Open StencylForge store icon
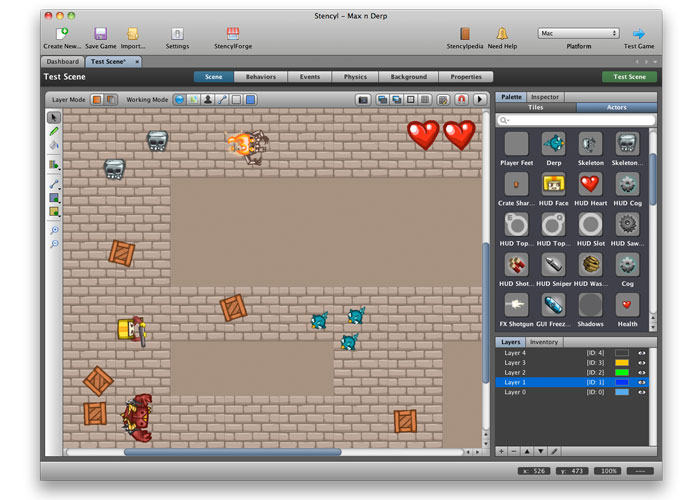Screen dimensions: 700x500 click(233, 33)
